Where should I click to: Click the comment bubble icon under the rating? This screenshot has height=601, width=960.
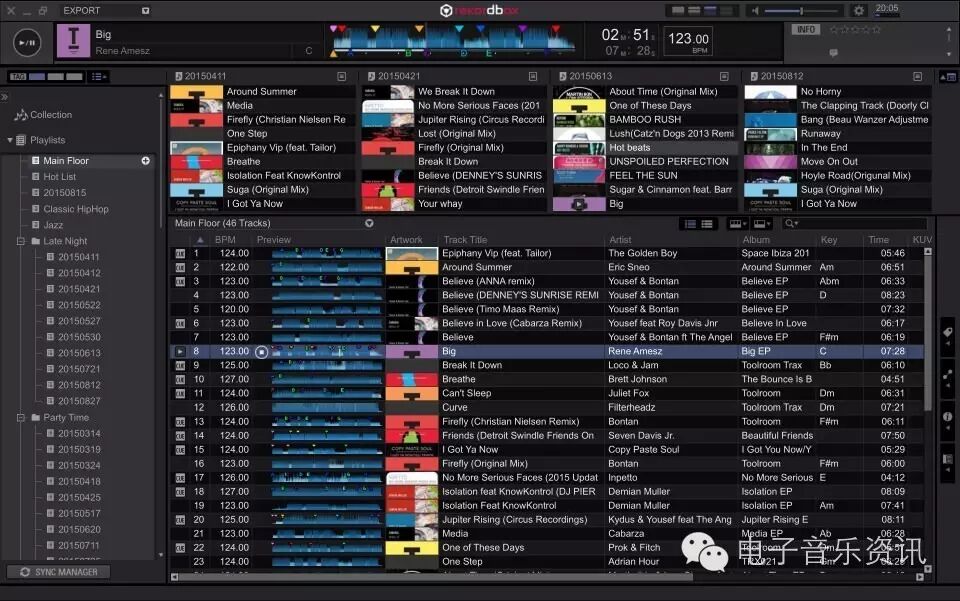click(833, 53)
